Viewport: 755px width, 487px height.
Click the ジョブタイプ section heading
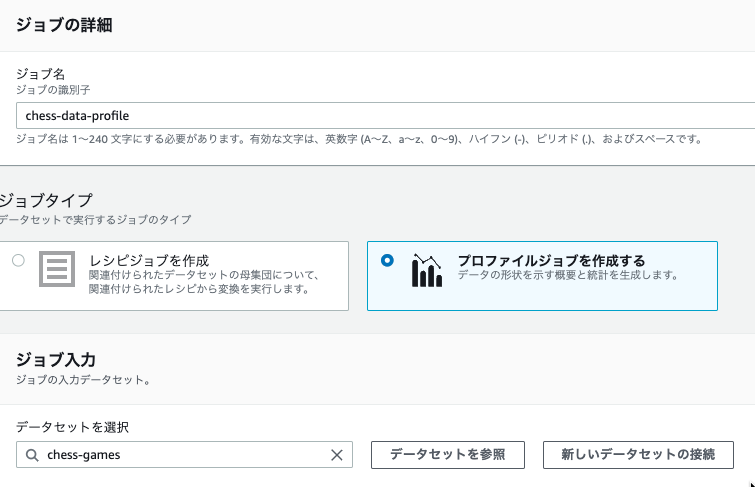click(x=46, y=200)
